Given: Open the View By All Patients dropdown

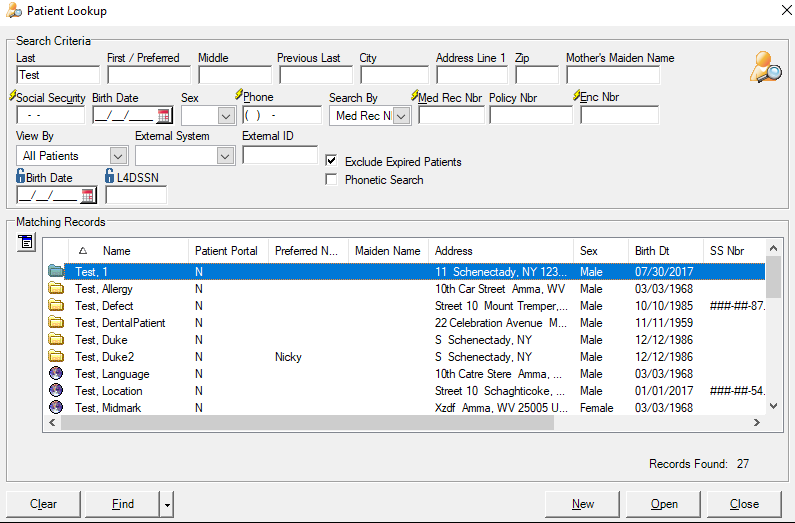Looking at the screenshot, I should tap(118, 156).
